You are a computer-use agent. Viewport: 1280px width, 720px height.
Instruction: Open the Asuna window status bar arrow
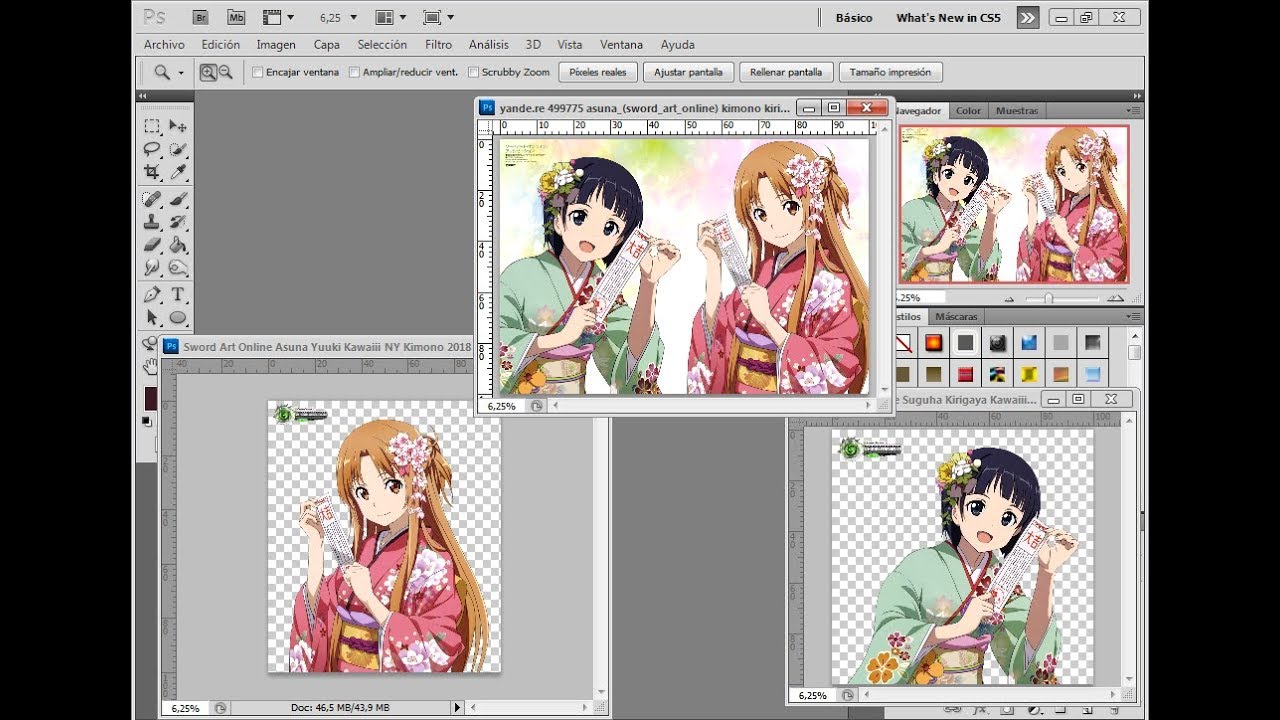coord(458,707)
